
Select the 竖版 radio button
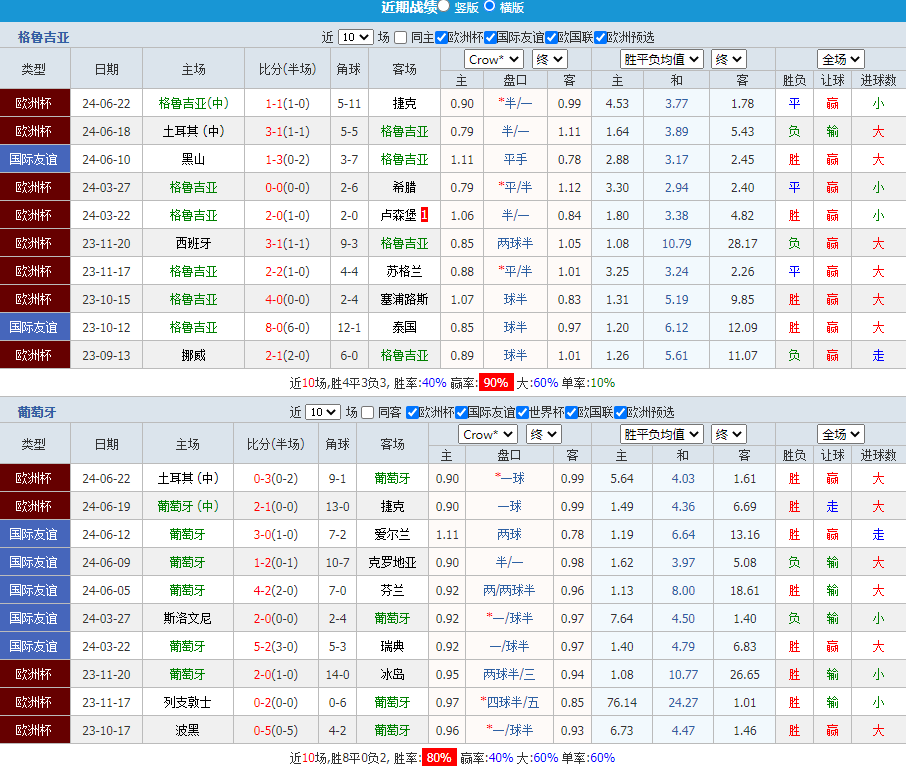pos(444,6)
